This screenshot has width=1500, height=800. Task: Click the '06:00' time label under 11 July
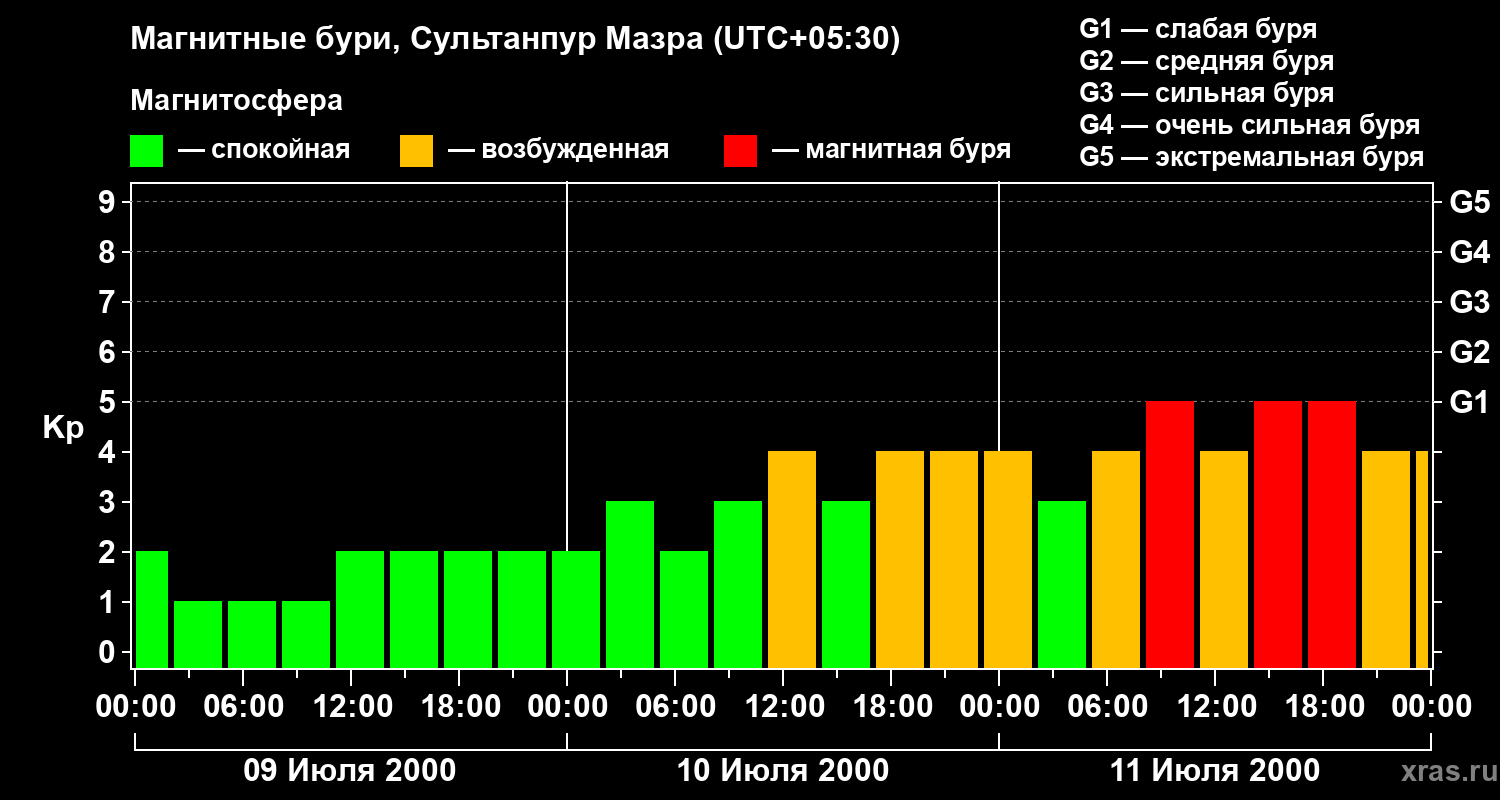pos(1107,707)
